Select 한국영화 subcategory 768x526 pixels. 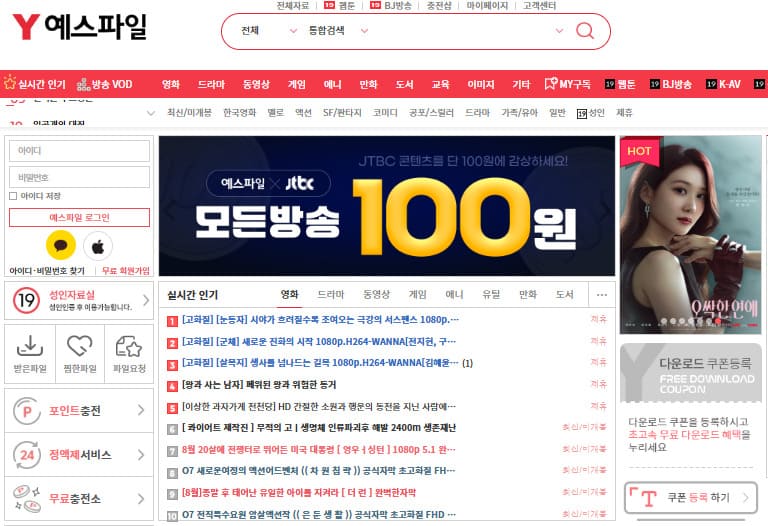(x=240, y=113)
